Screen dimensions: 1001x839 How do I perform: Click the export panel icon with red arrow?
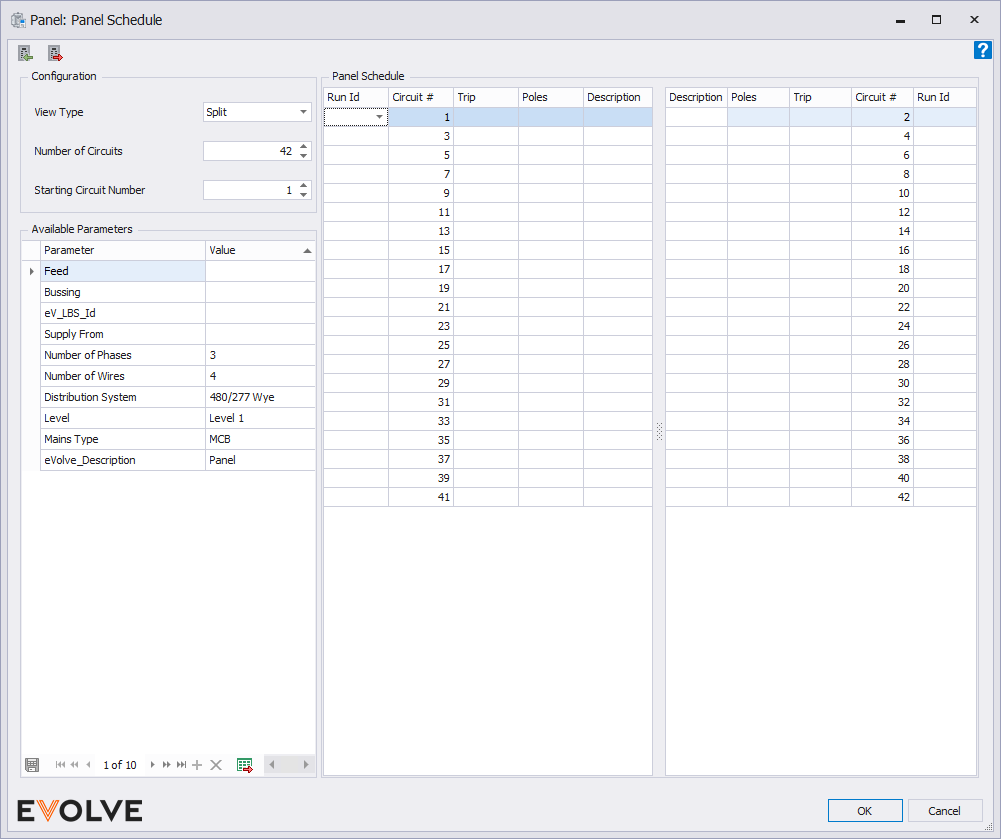[55, 54]
